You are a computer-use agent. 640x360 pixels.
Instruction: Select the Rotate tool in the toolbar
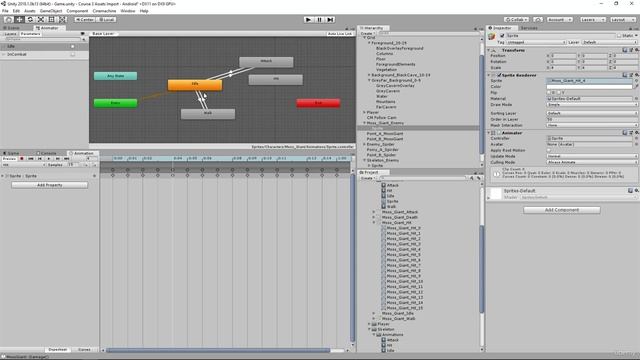[30, 20]
